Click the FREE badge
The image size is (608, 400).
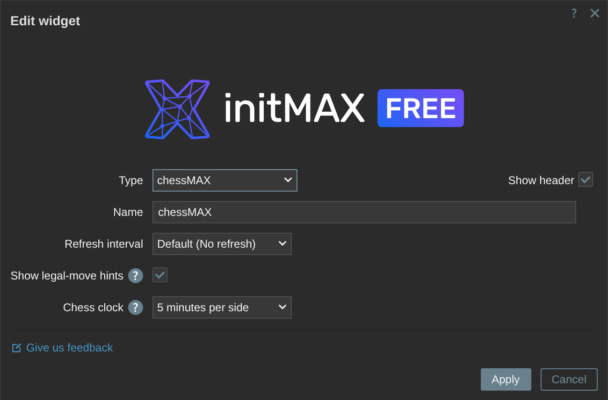[421, 108]
